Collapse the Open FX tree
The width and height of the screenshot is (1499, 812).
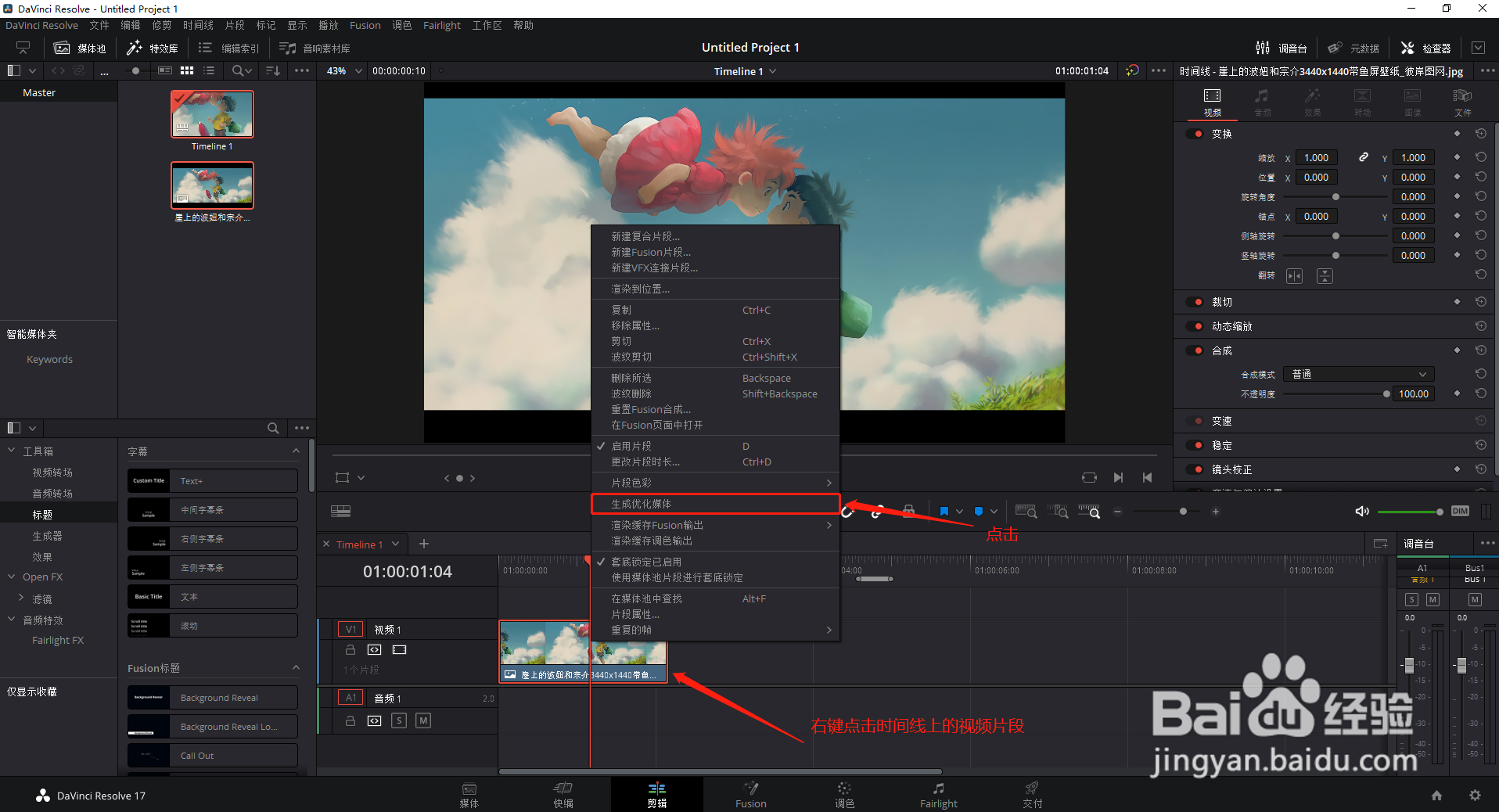[x=12, y=577]
